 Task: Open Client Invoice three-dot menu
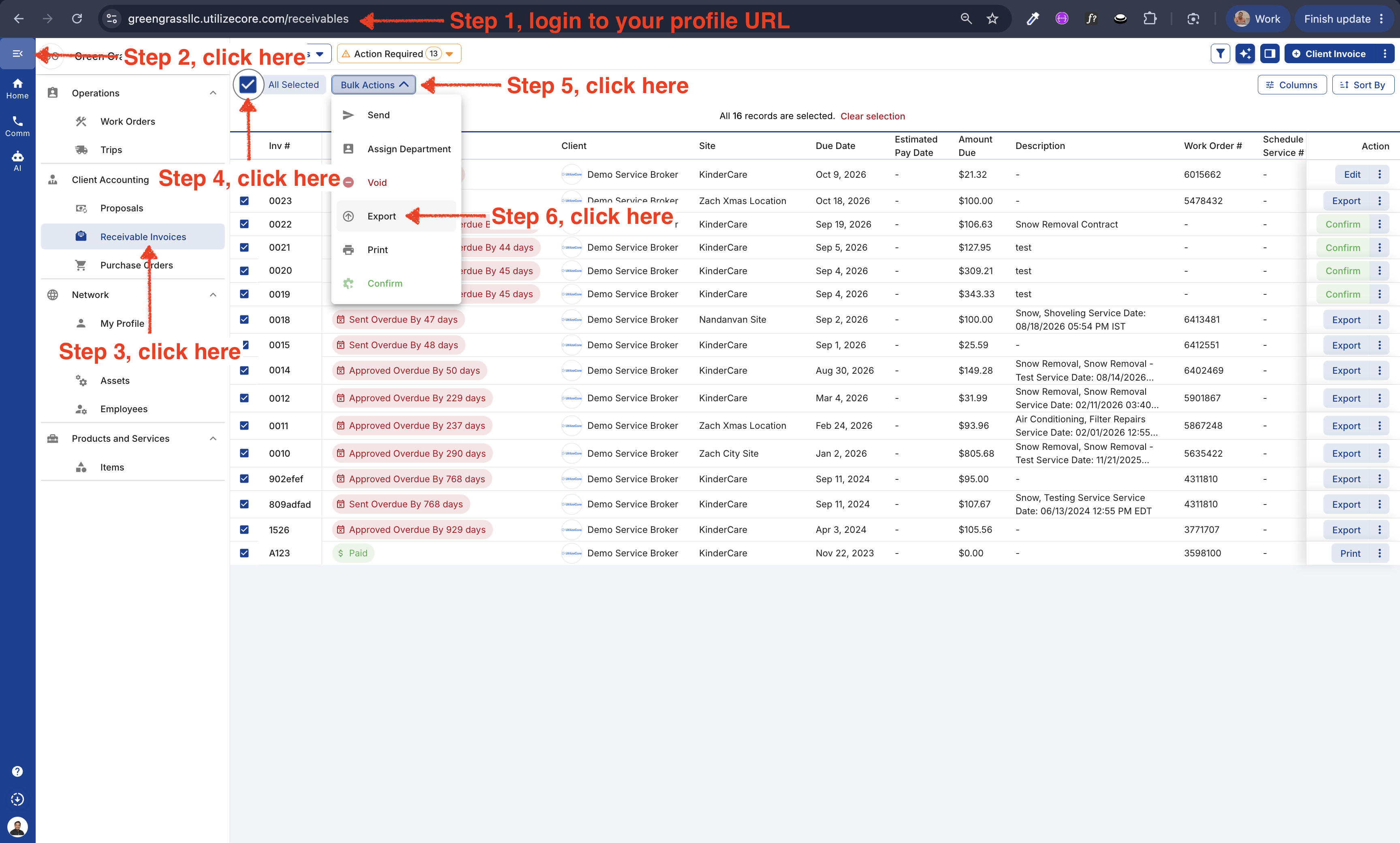(1385, 53)
